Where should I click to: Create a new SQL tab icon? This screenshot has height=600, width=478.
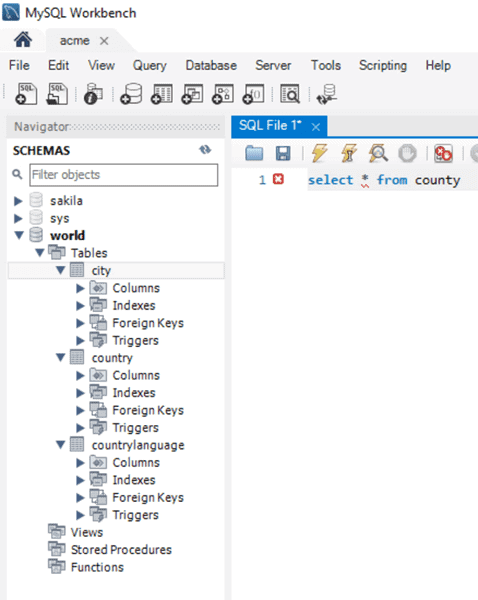pos(26,94)
